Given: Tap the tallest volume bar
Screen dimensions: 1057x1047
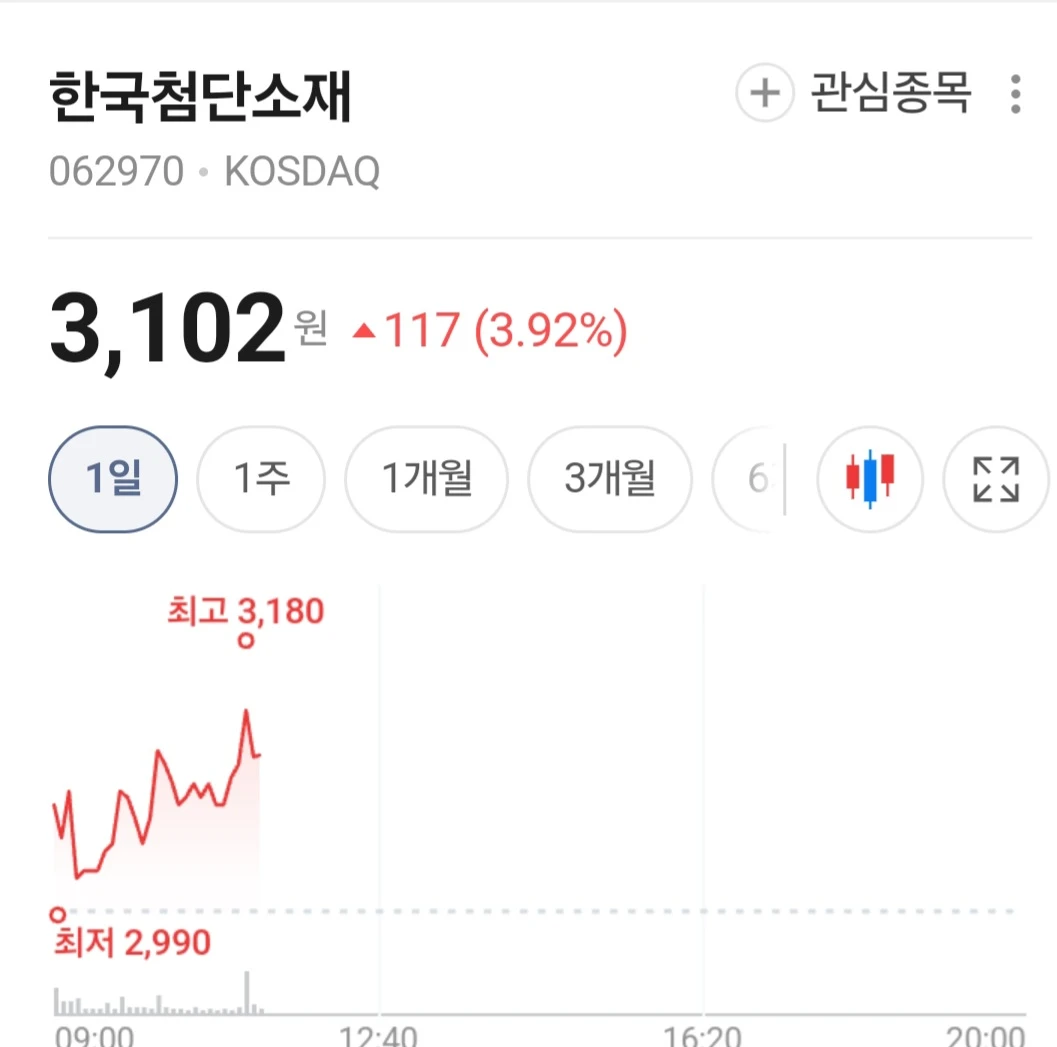Looking at the screenshot, I should [x=247, y=992].
